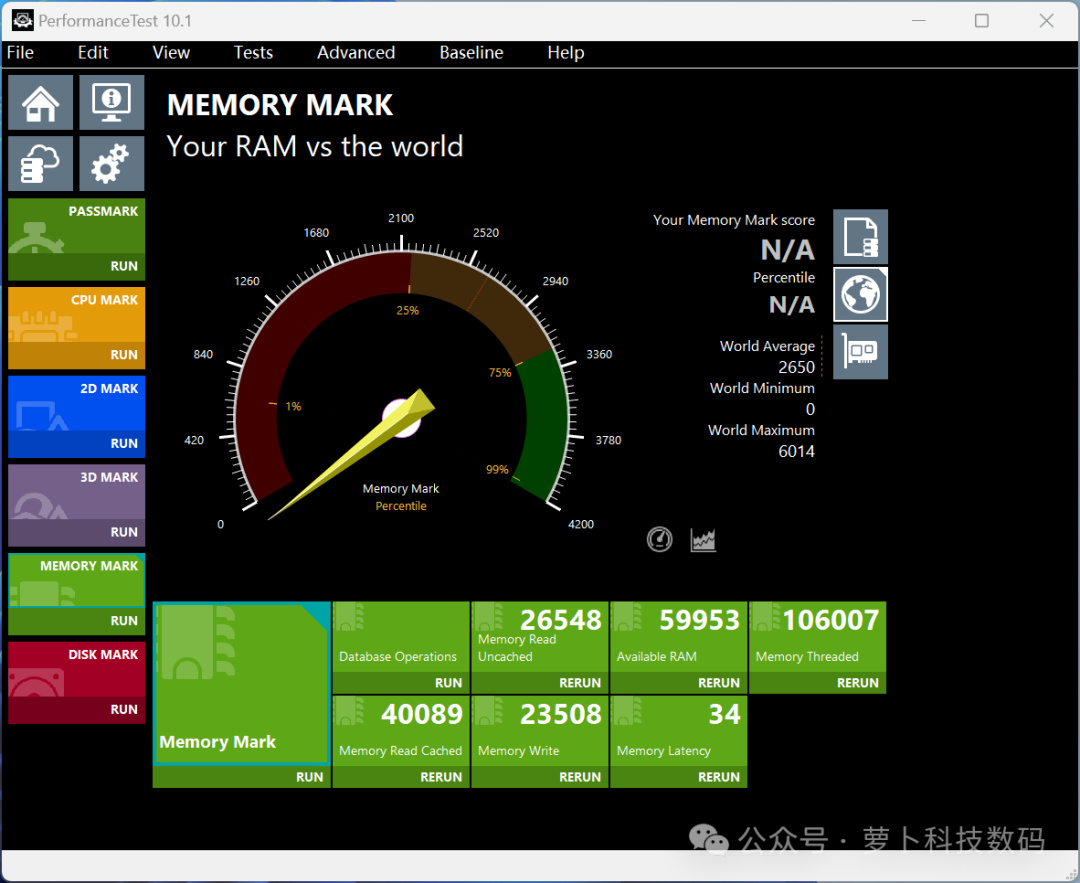This screenshot has width=1080, height=883.
Task: Rerun the Memory Latency test
Action: (x=678, y=777)
